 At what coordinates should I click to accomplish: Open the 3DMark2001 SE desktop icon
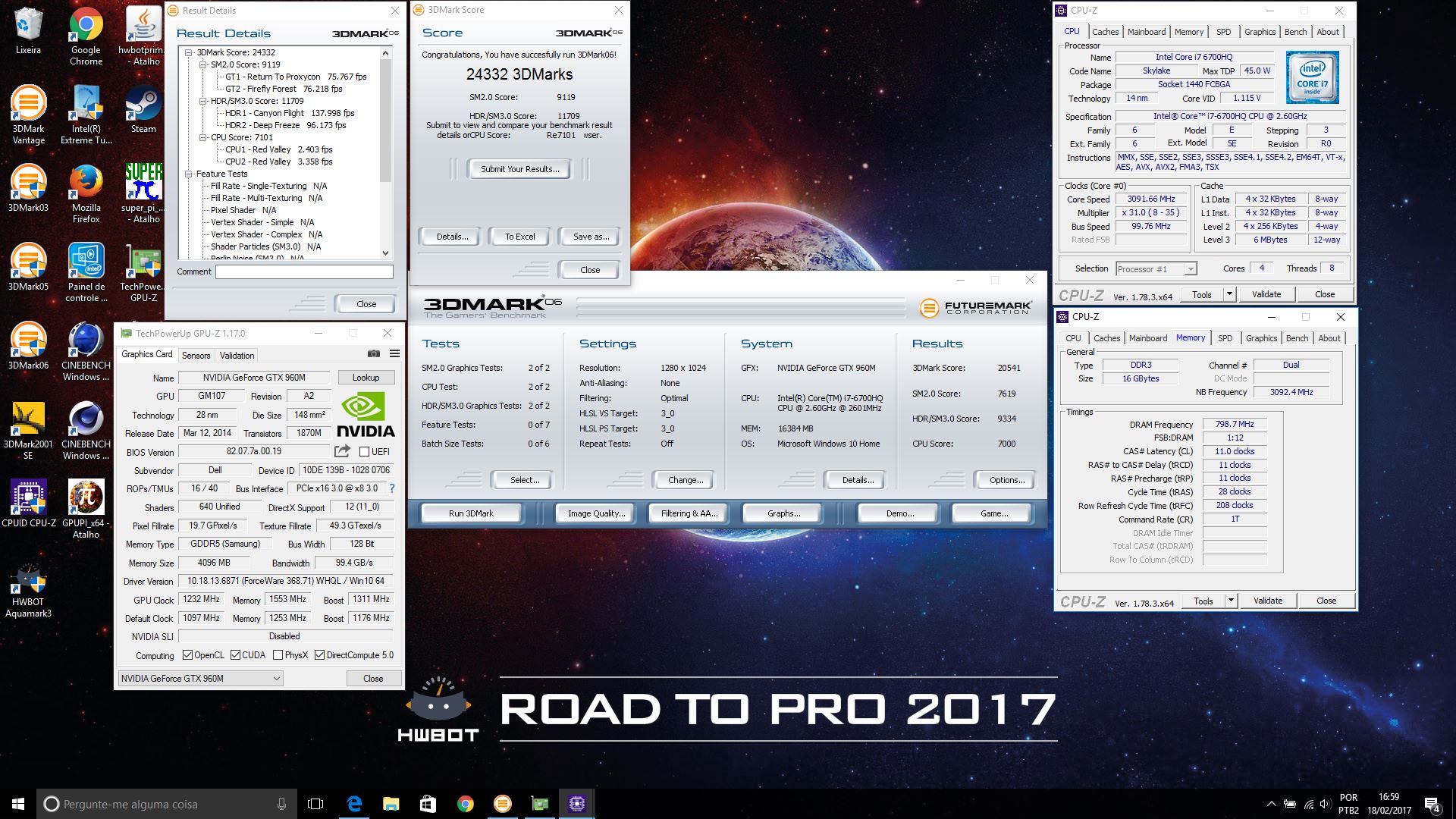coord(28,430)
